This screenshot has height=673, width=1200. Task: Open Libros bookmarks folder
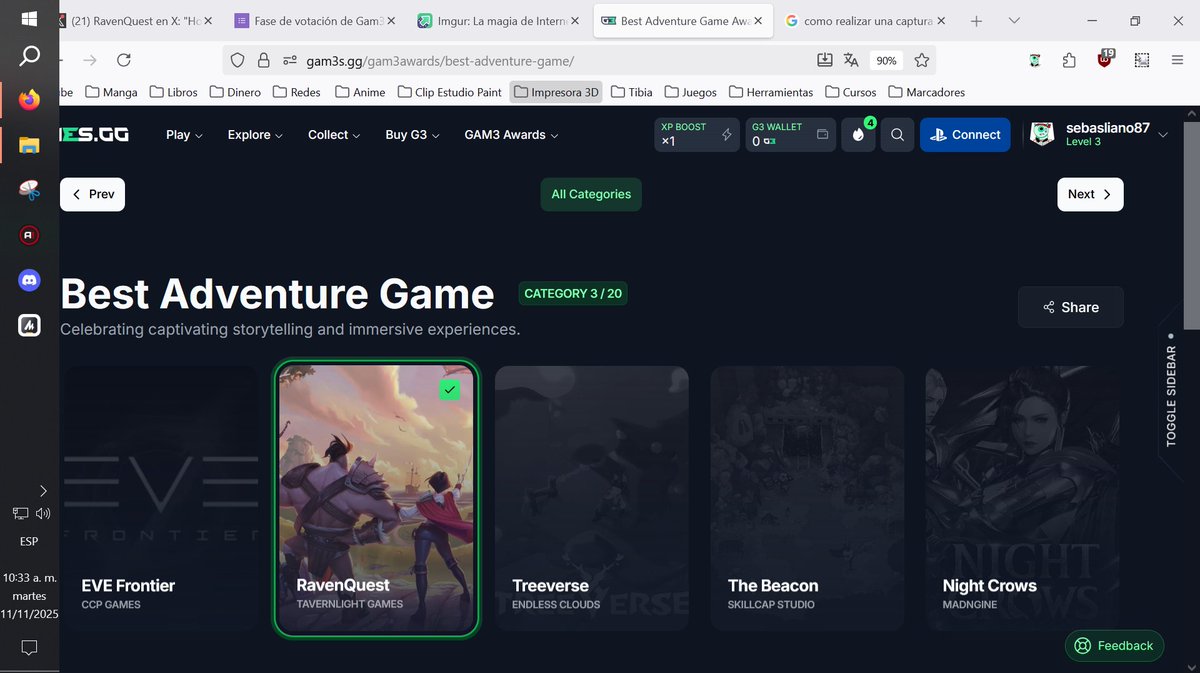click(173, 92)
